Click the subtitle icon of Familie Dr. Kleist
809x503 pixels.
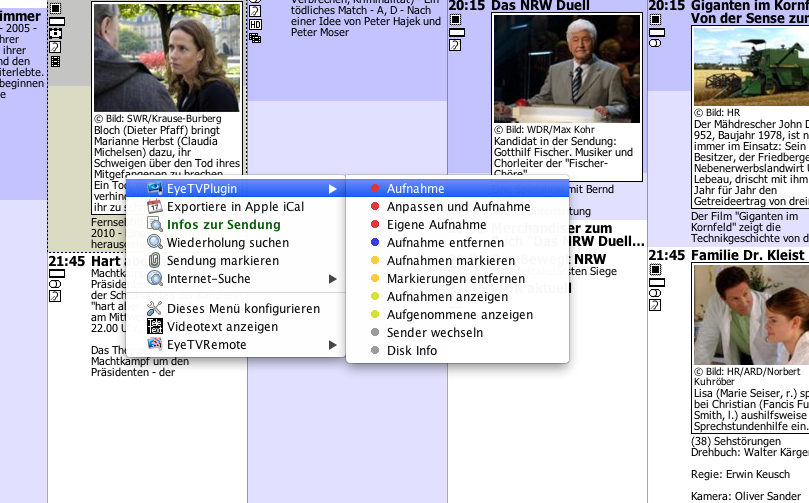(655, 306)
